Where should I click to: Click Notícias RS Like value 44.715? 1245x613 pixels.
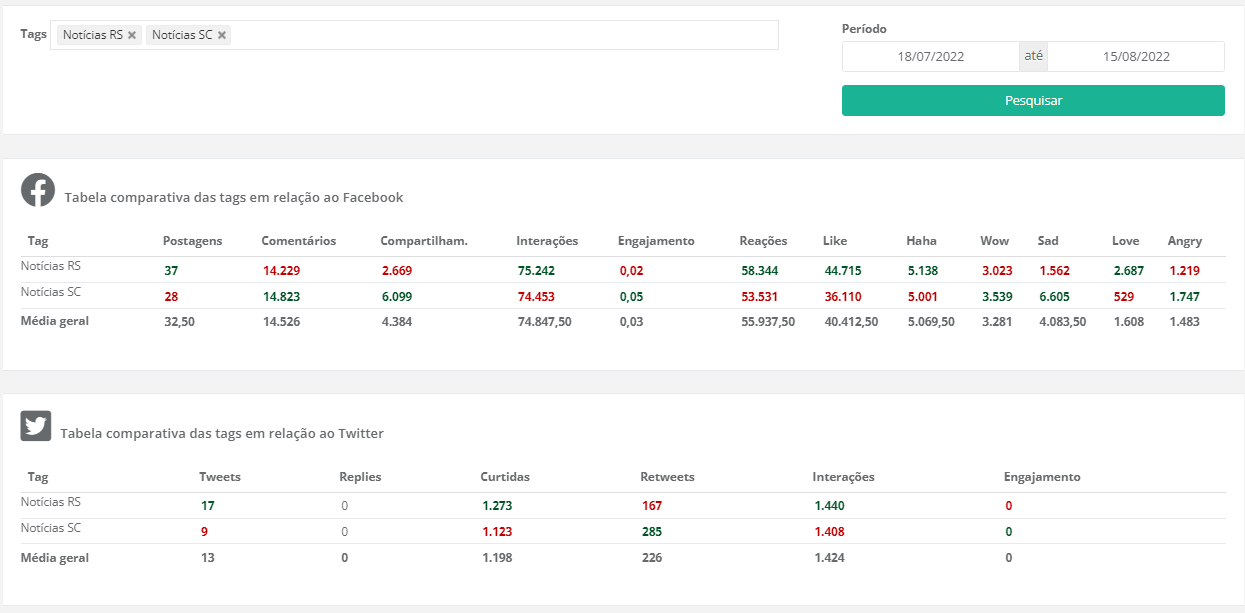[843, 271]
